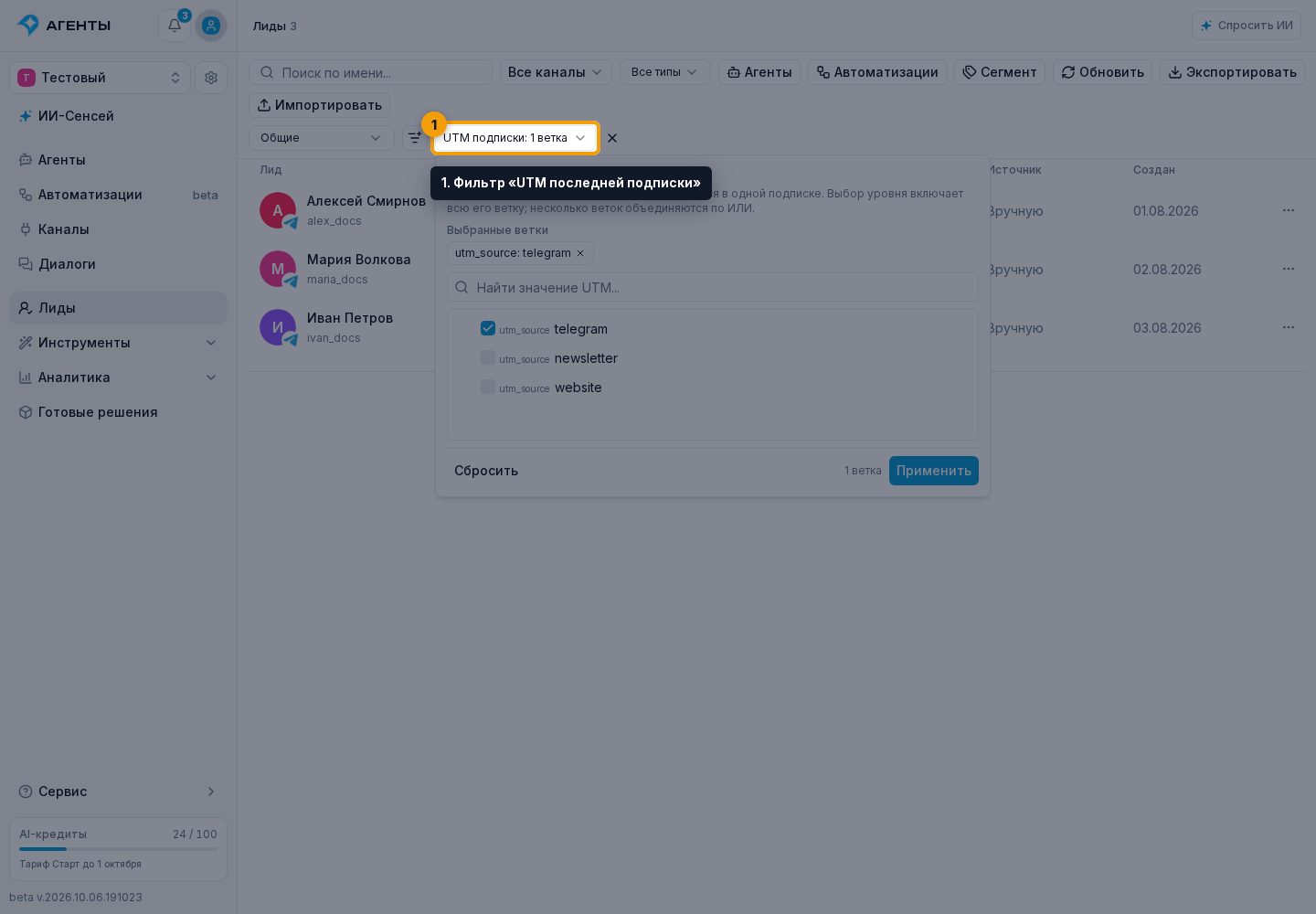1316x914 pixels.
Task: Open Иван Петров lead
Action: 350,318
